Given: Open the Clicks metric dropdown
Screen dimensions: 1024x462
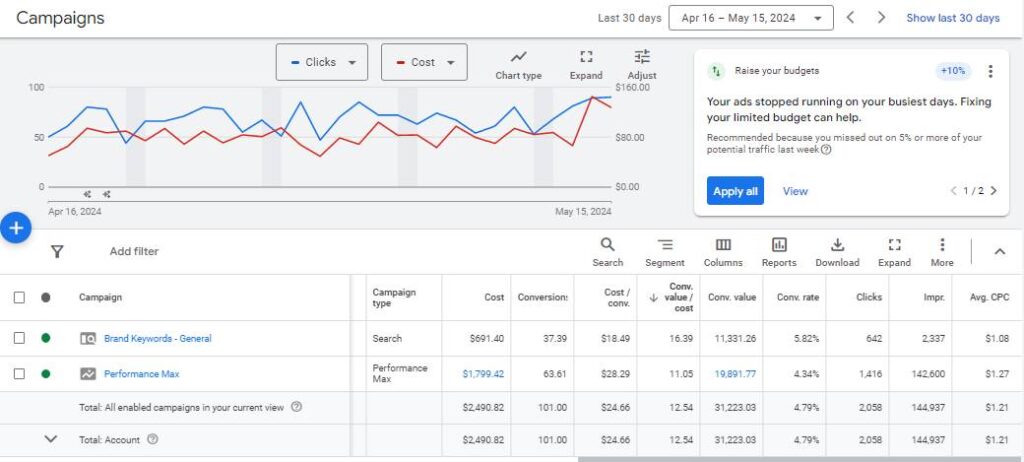Looking at the screenshot, I should click(x=321, y=62).
